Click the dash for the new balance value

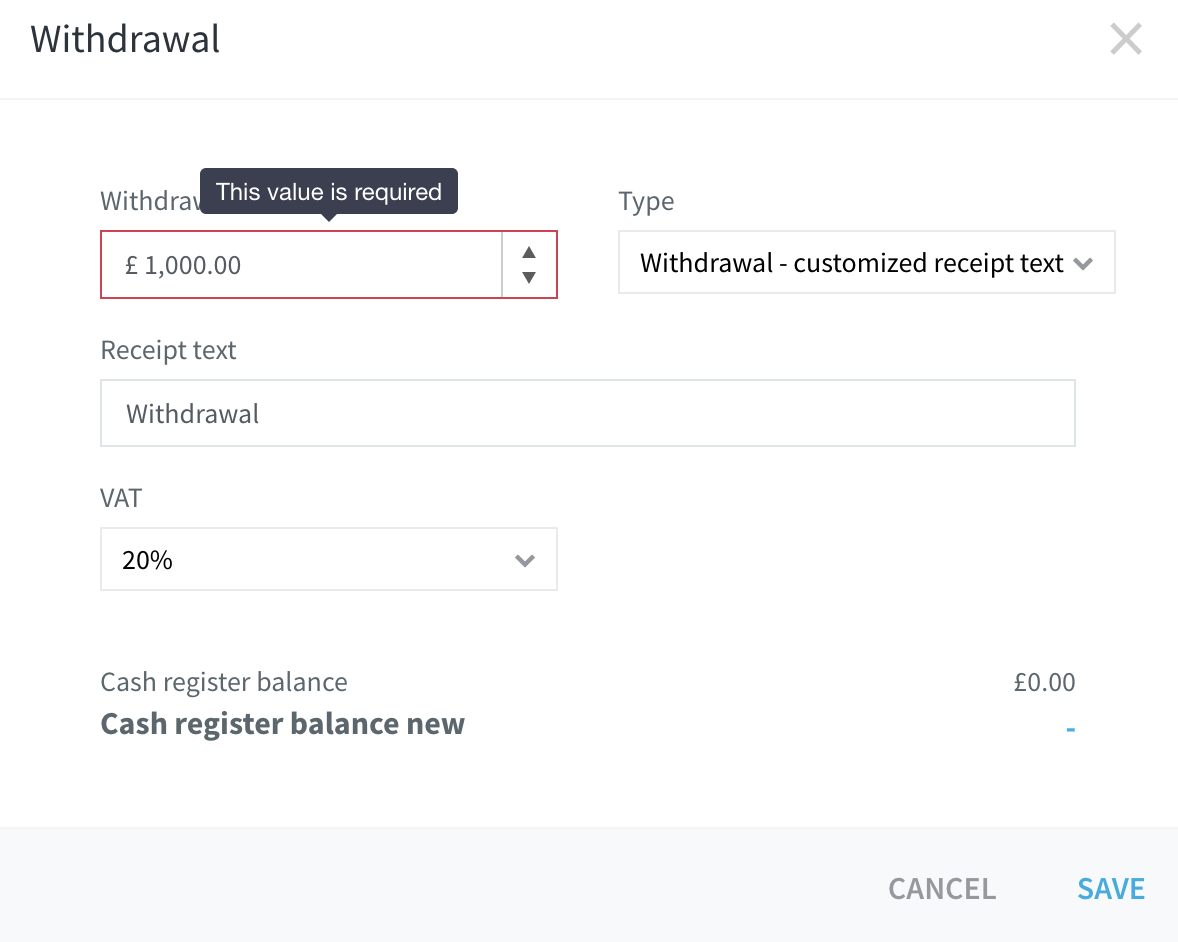[x=1071, y=729]
